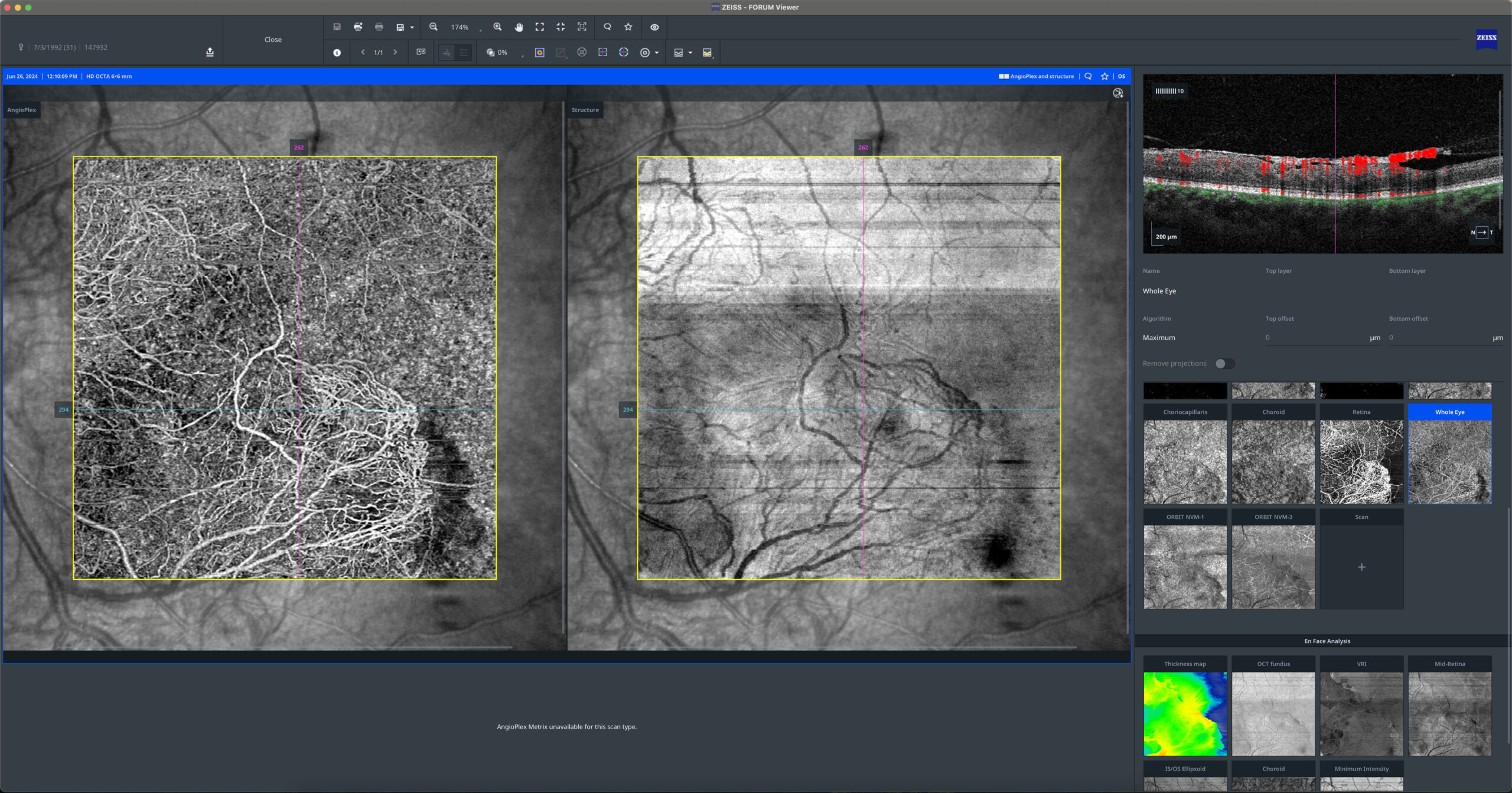Open the Thickness map analysis
This screenshot has height=793, width=1512.
(x=1185, y=706)
